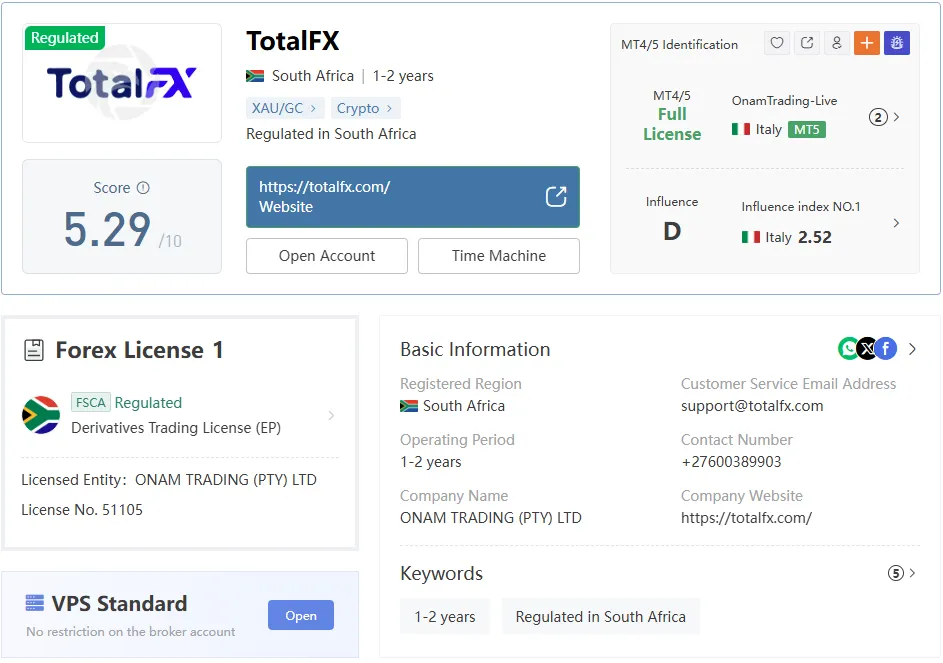The height and width of the screenshot is (663, 943).
Task: Click the Regulated in South Africa keyword chip
Action: (x=600, y=616)
